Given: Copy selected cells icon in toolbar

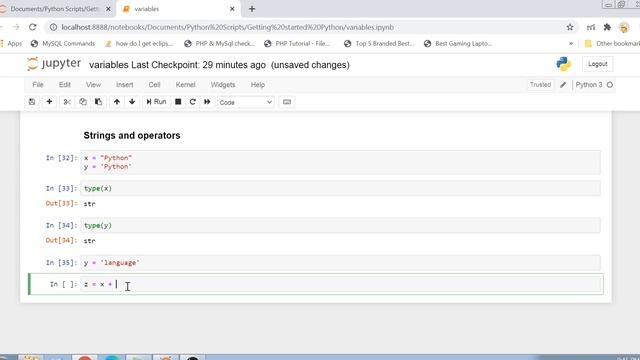Looking at the screenshot, I should click(x=83, y=102).
